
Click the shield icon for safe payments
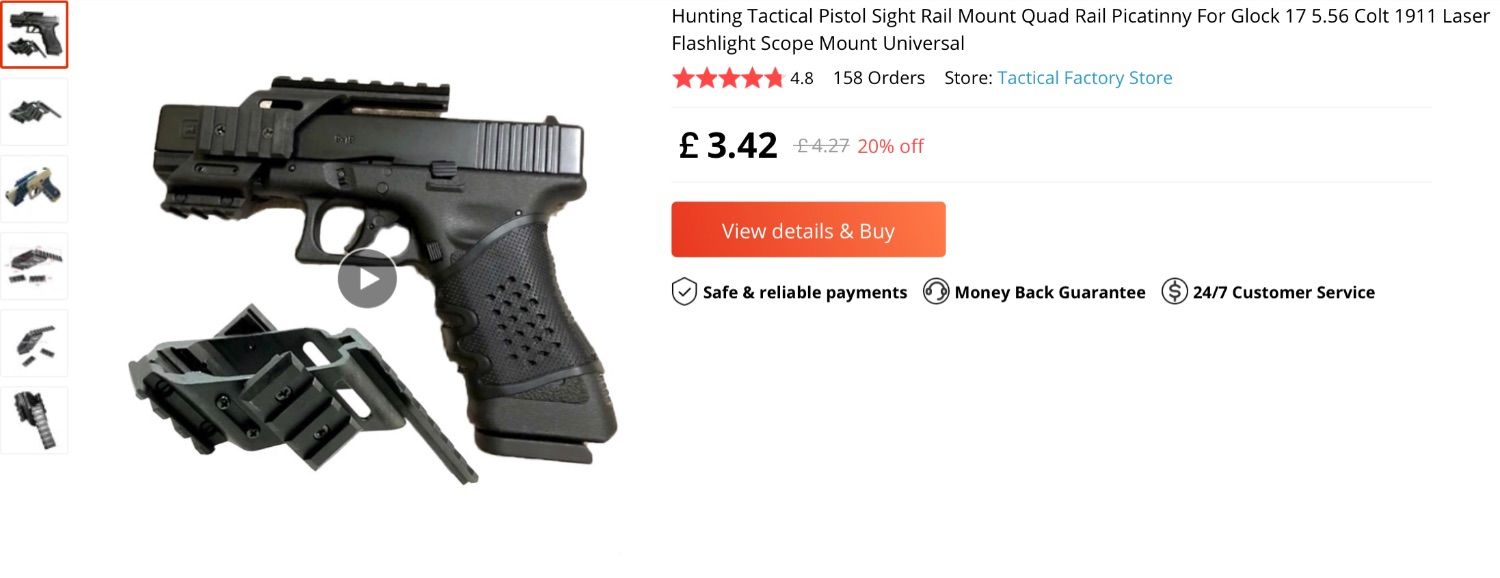click(684, 292)
